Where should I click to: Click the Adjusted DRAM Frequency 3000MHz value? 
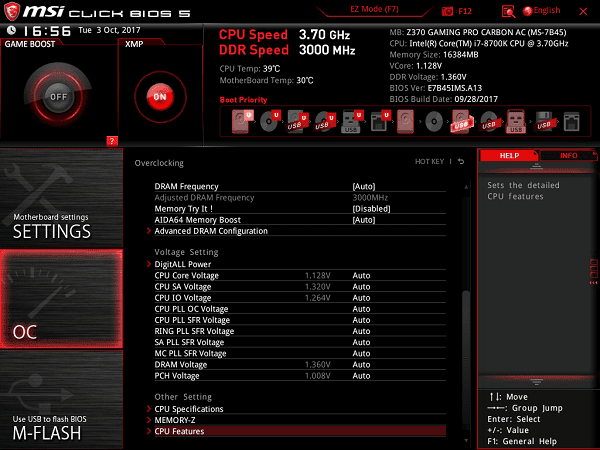370,197
